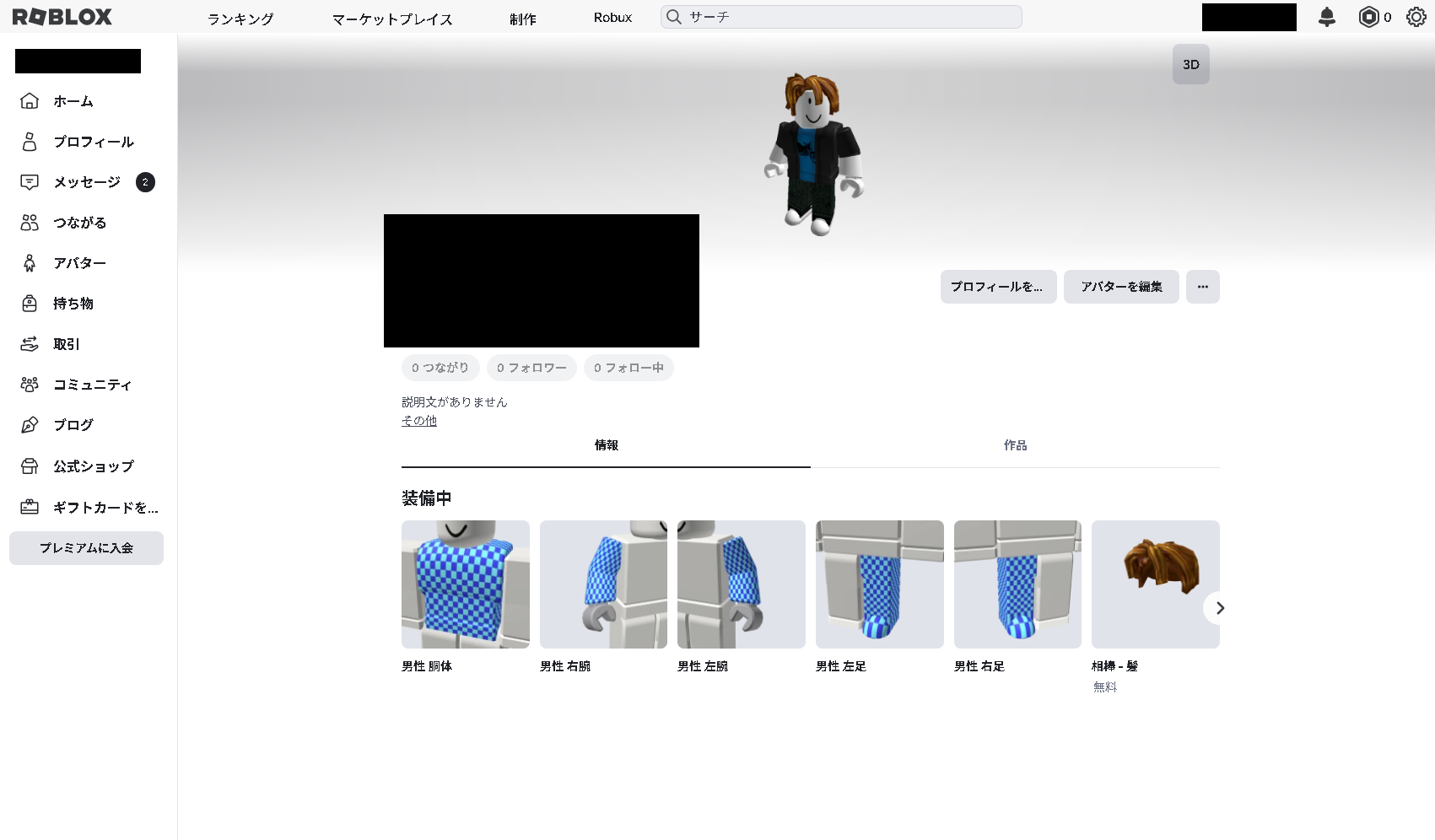This screenshot has height=840, width=1435.
Task: Click the Roblox logo
Action: (62, 17)
